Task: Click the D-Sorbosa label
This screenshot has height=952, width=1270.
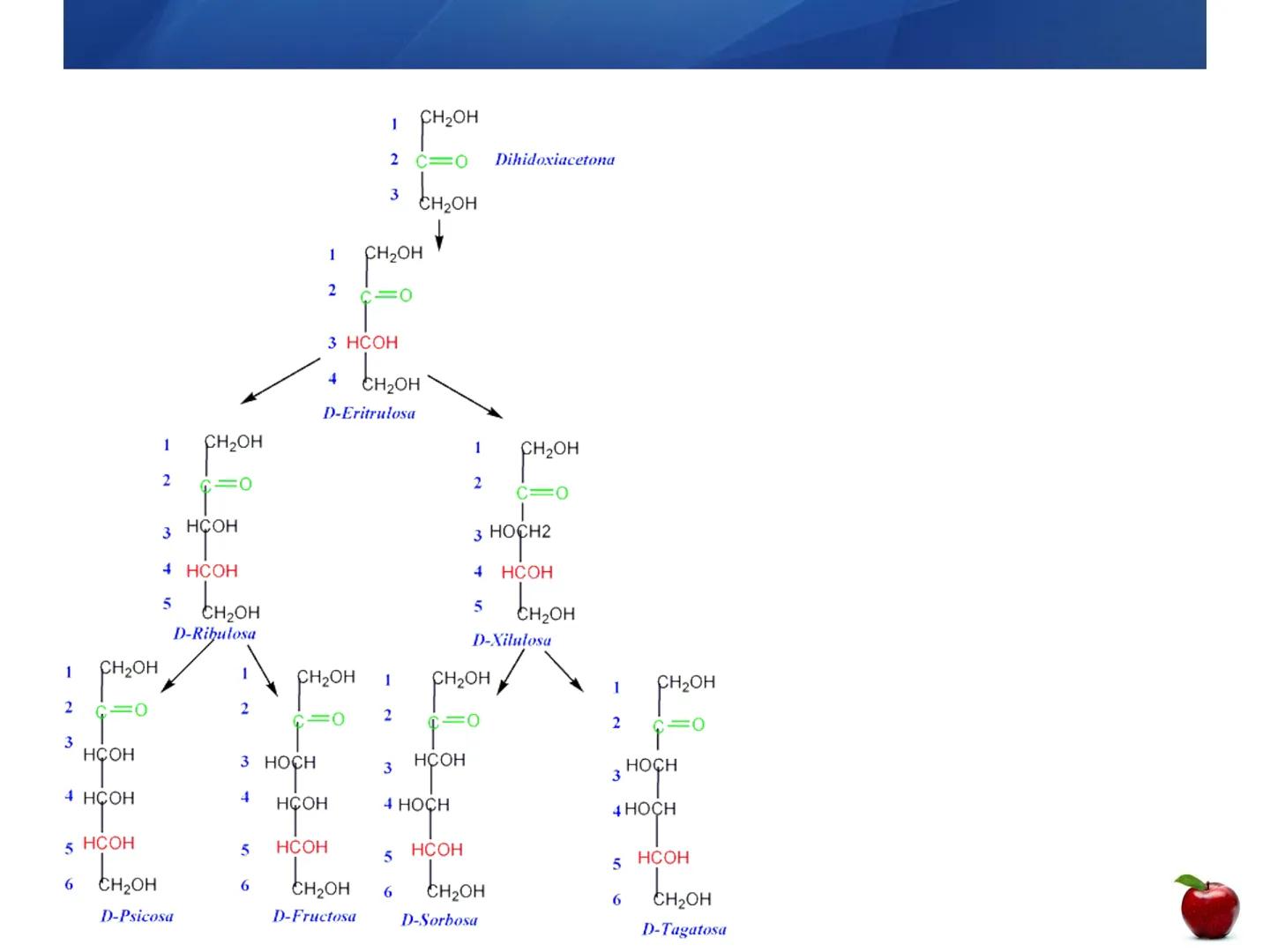Action: pyautogui.click(x=439, y=919)
